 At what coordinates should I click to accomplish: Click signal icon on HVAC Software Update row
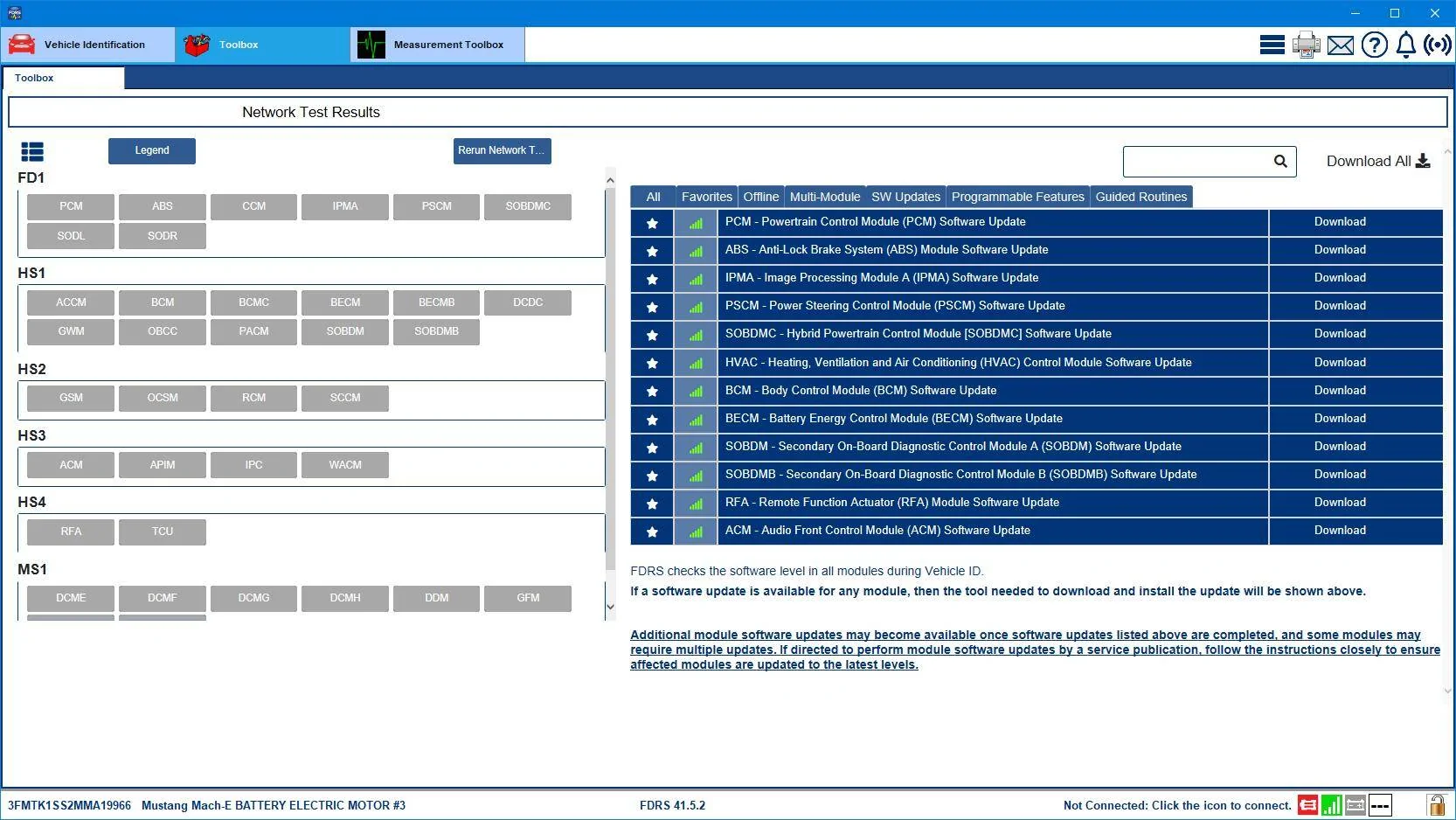(696, 363)
